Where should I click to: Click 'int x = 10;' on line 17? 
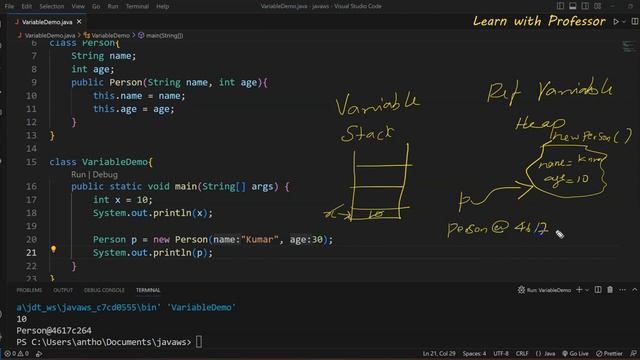[x=122, y=200]
